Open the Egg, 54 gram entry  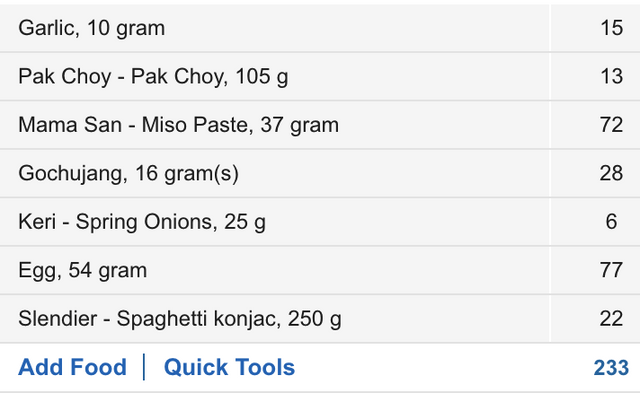(82, 271)
